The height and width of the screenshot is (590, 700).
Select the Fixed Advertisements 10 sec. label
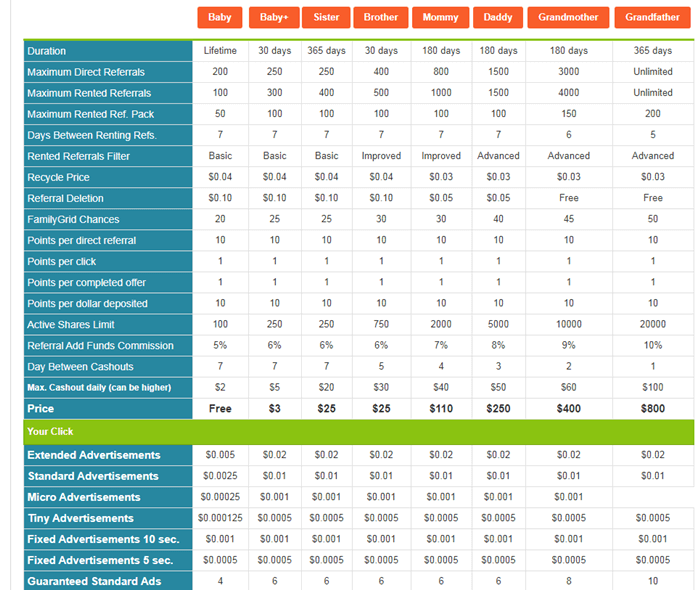coord(103,539)
